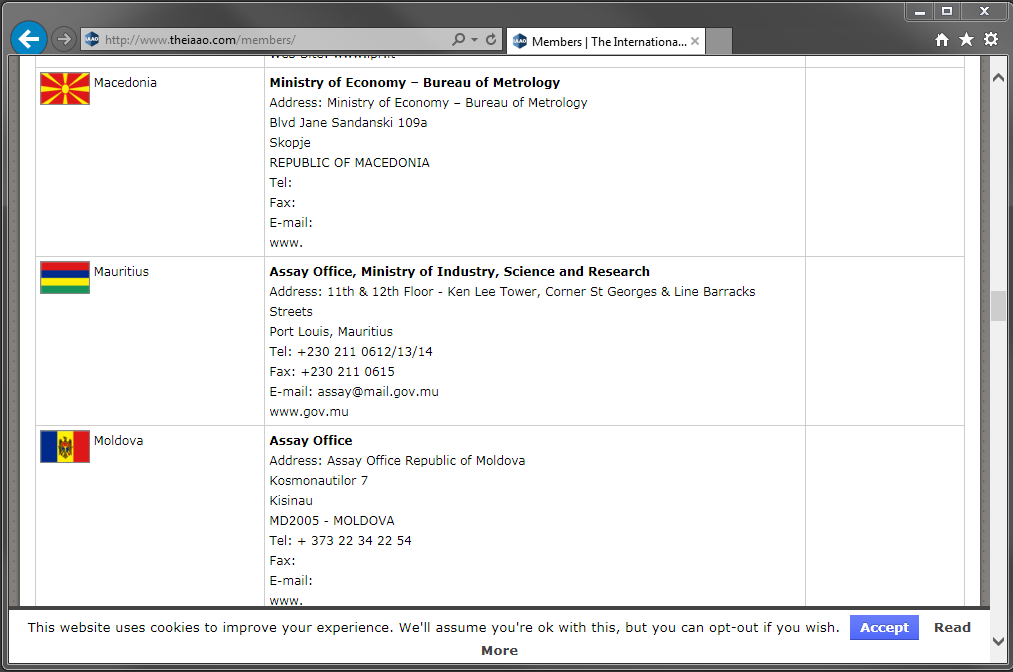The image size is (1013, 672).
Task: Click the www.gov.mu website text
Action: point(309,412)
